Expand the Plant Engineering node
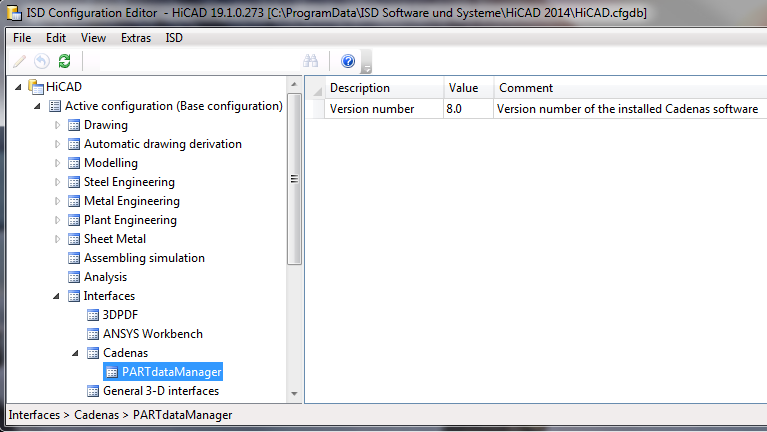The image size is (767, 432). (x=57, y=220)
